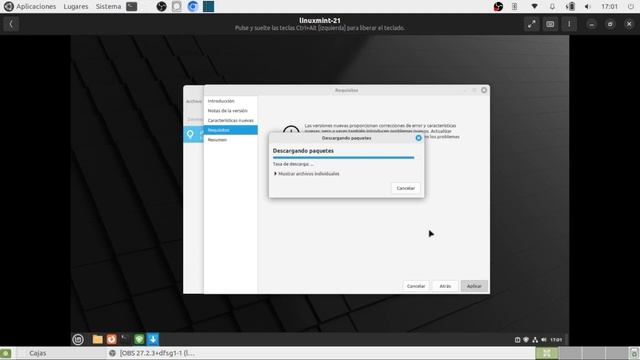Screen dimensions: 640x360
Task: Open the blue circular browser launcher
Action: (193, 7)
